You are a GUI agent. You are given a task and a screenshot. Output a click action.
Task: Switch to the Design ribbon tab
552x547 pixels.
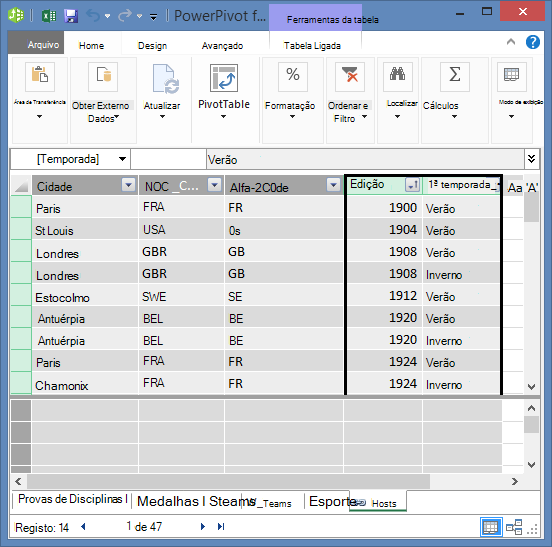pyautogui.click(x=152, y=46)
